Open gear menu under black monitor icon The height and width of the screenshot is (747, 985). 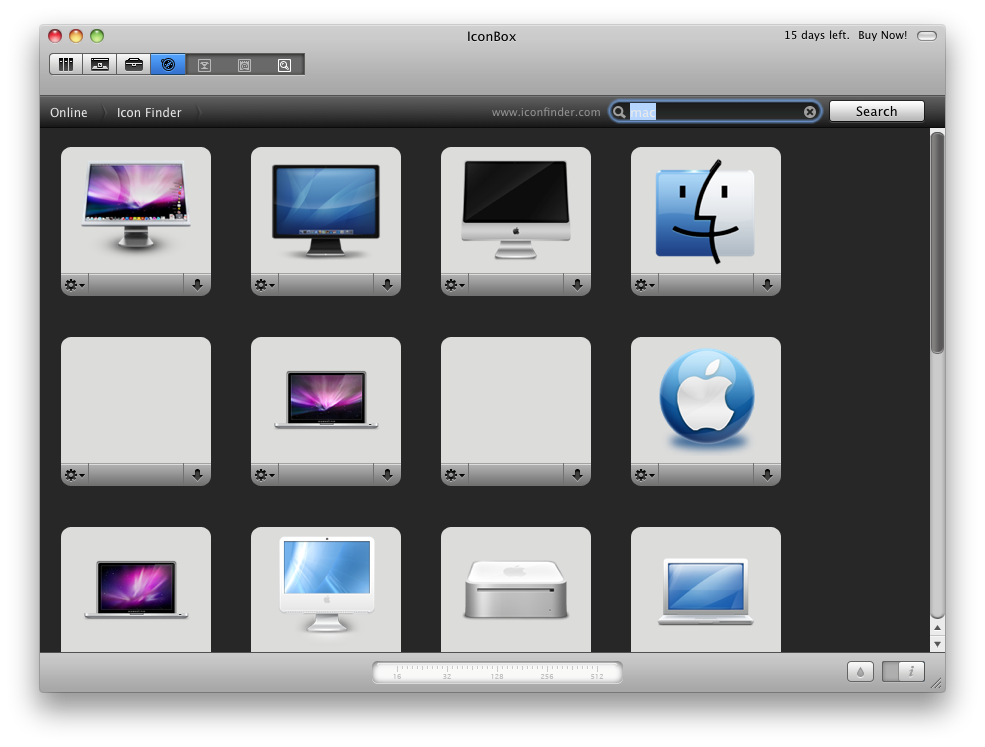tap(264, 285)
